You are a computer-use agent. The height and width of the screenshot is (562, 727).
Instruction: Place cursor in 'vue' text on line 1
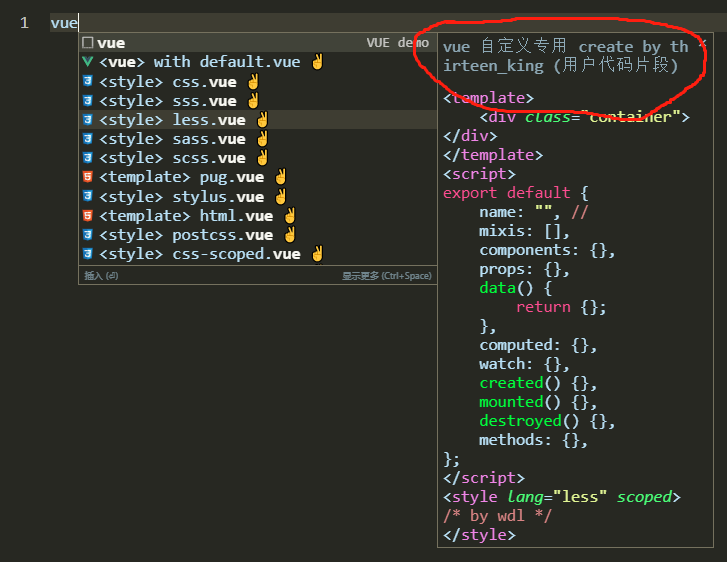pos(64,23)
